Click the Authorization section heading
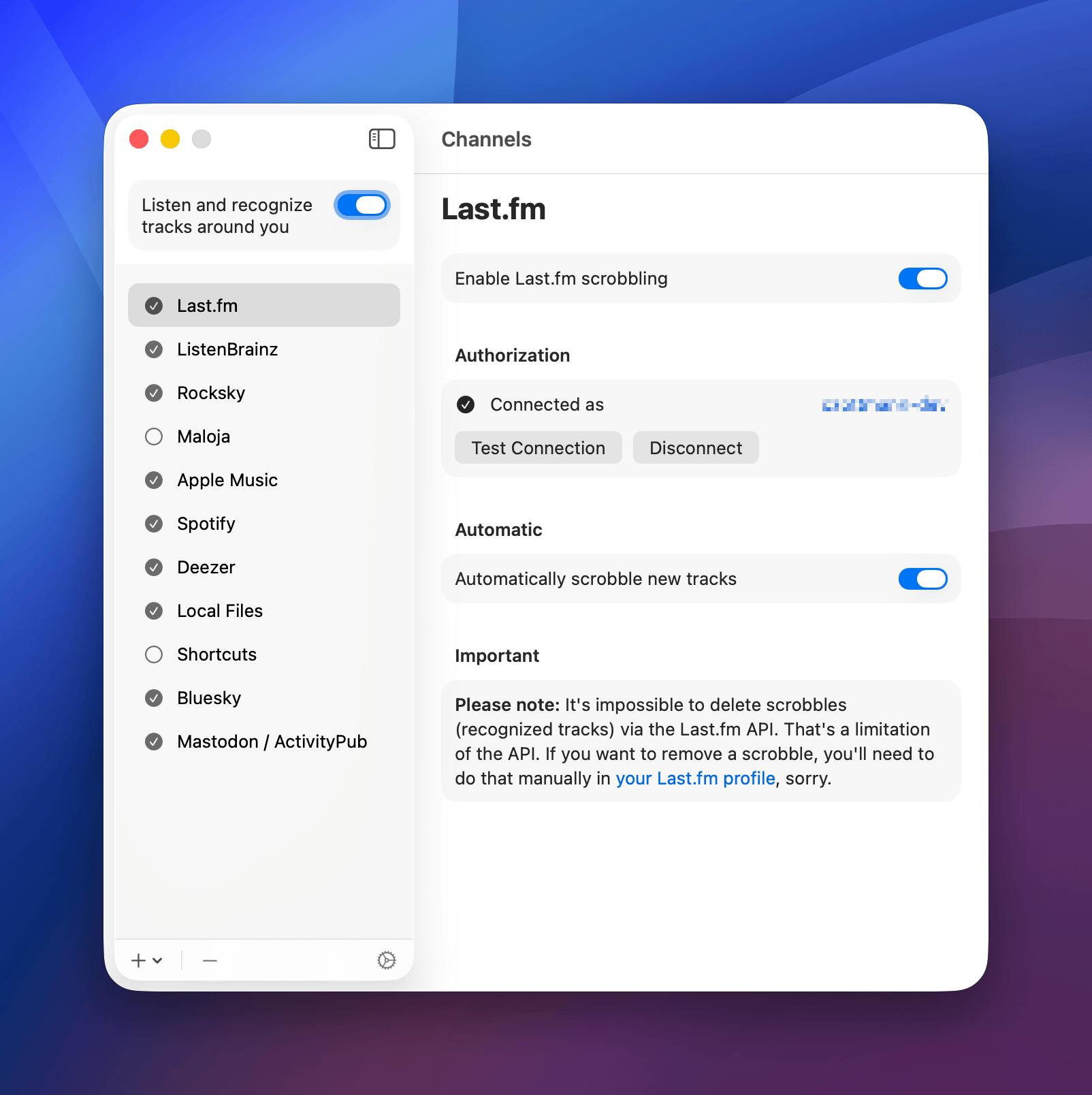Screen dimensions: 1092x1095 (512, 355)
